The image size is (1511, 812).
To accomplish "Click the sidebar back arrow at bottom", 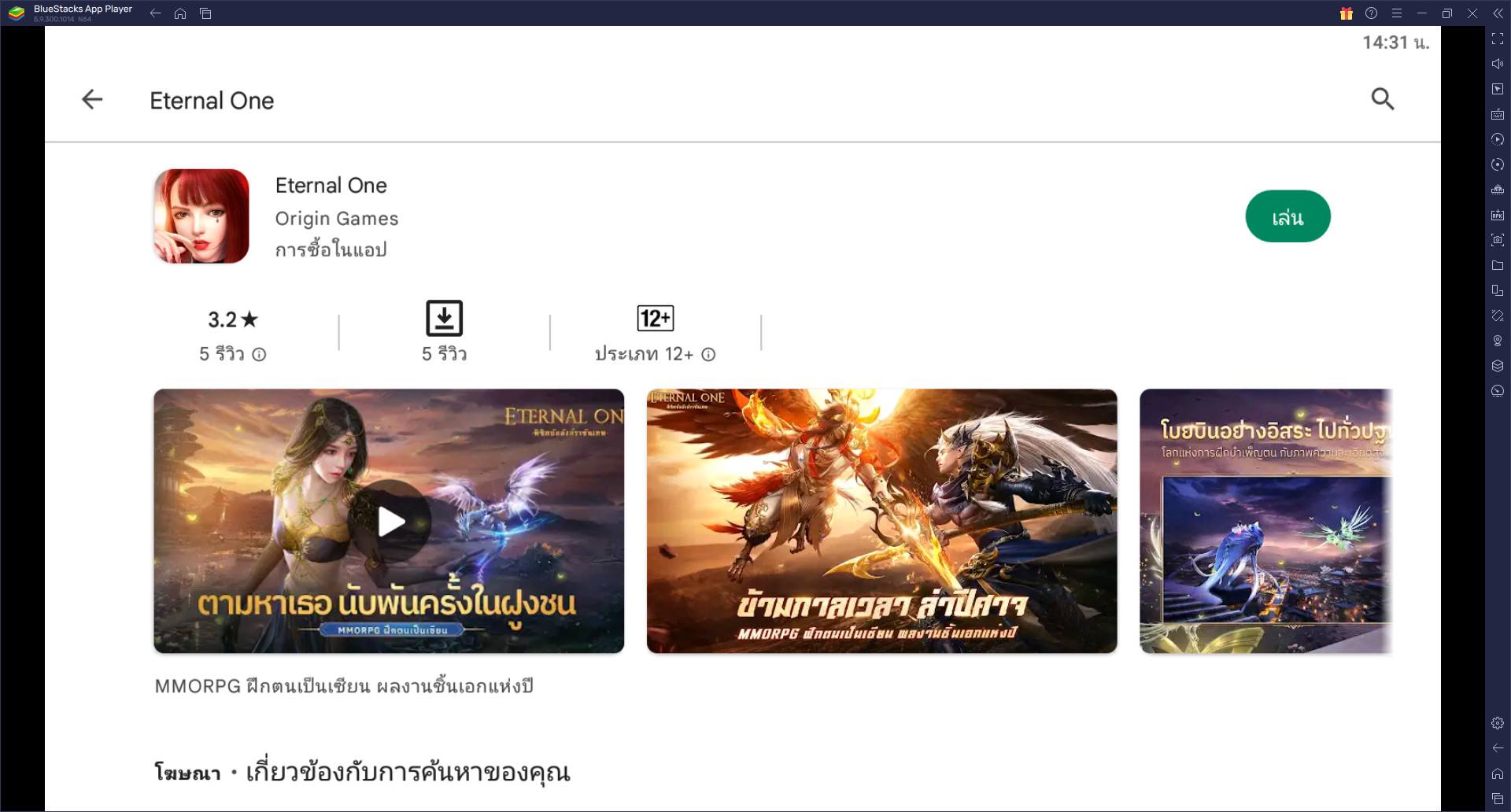I will [x=1498, y=748].
